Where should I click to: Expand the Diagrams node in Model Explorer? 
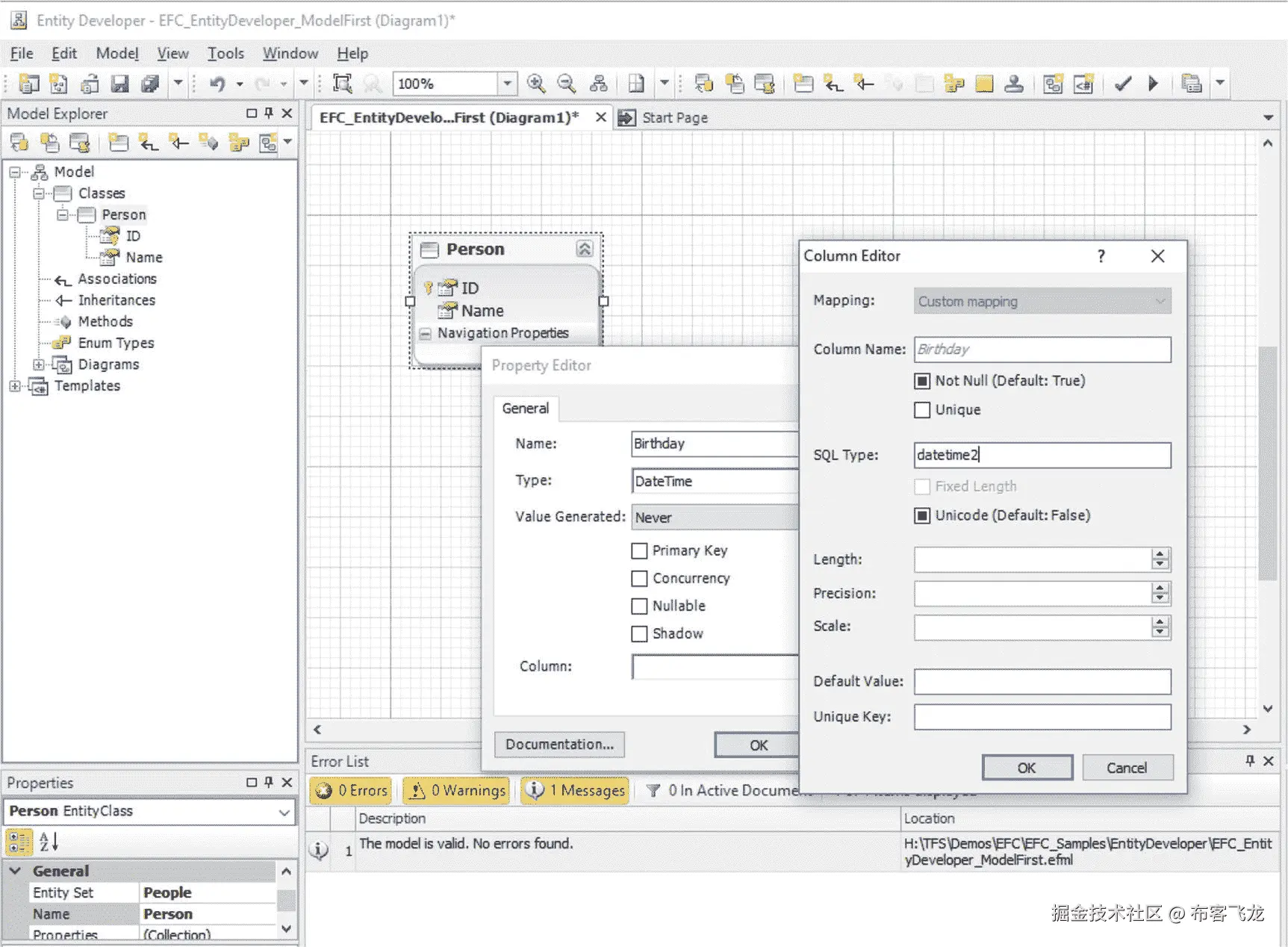click(x=39, y=364)
